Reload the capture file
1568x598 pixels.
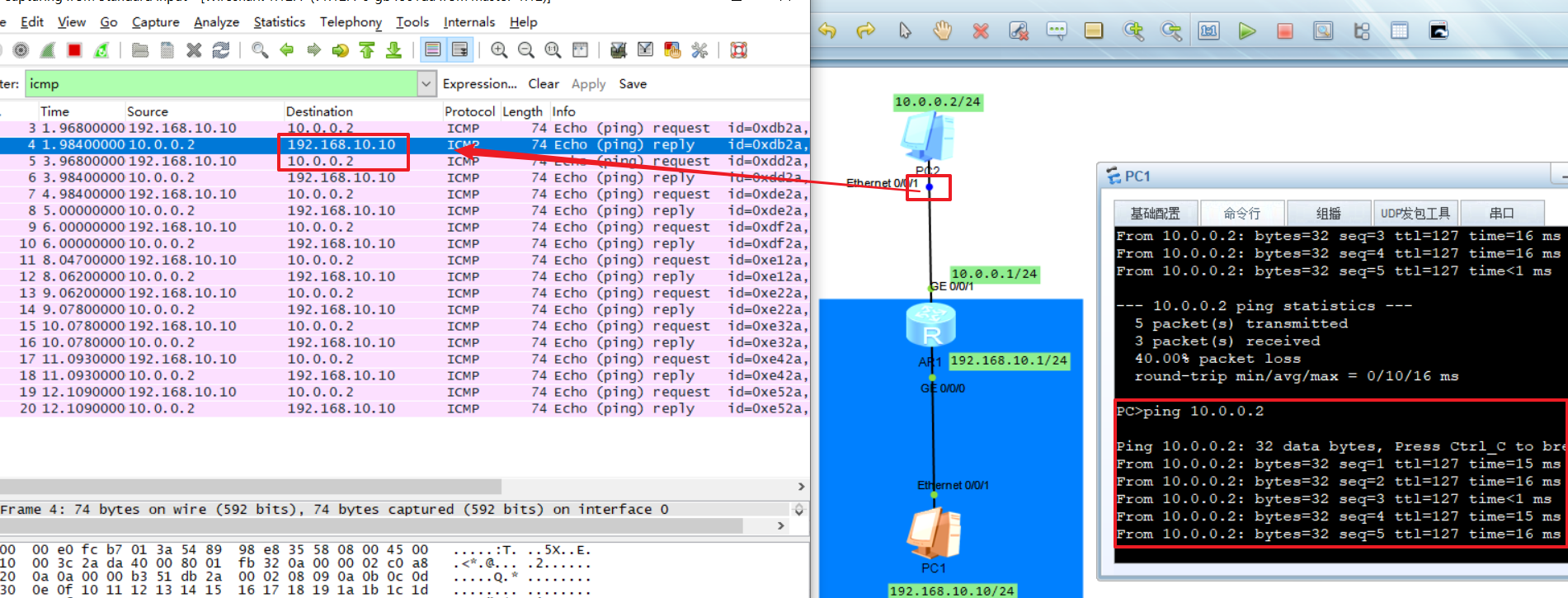tap(221, 50)
